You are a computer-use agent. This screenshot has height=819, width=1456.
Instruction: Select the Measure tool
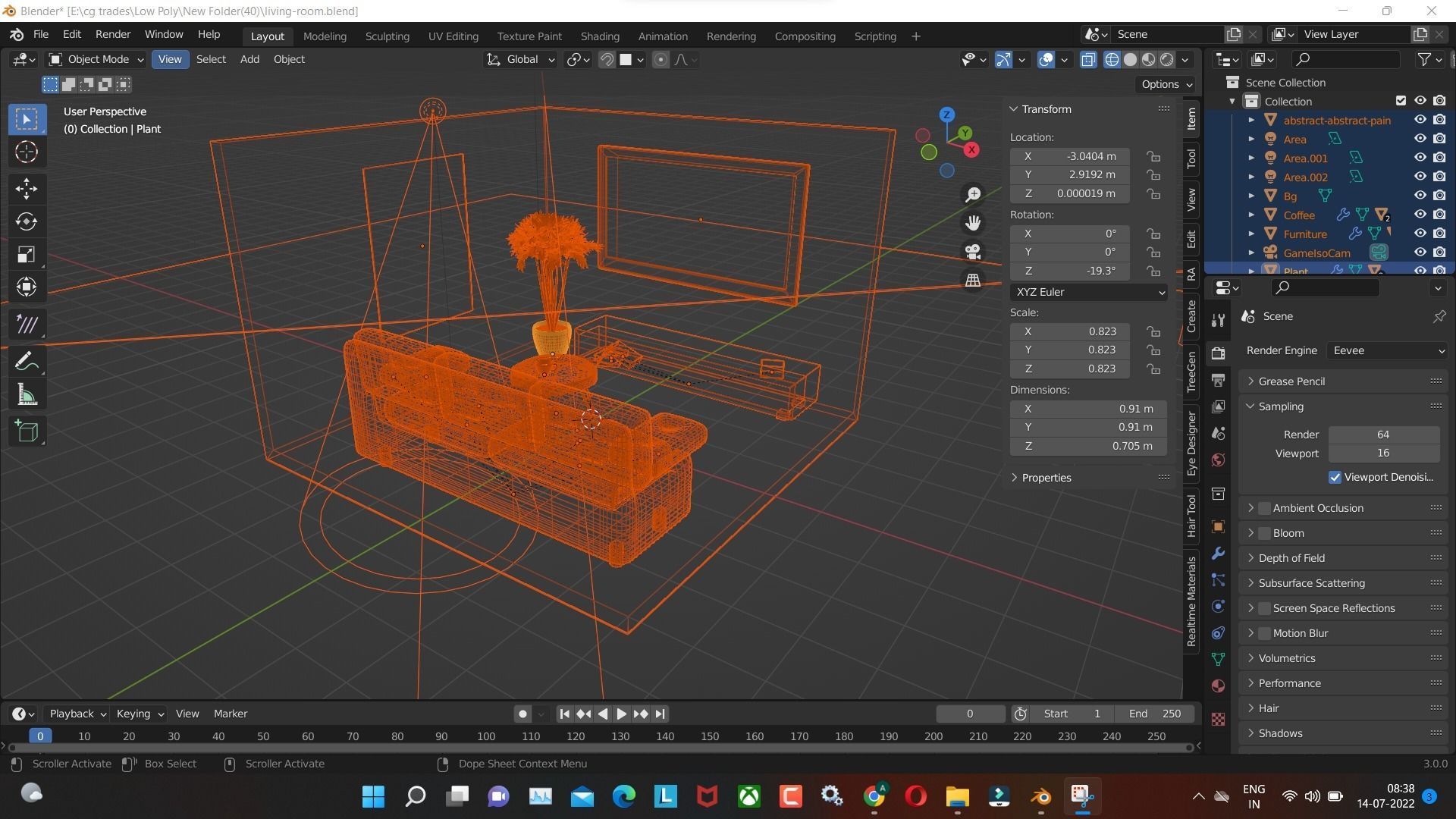click(x=27, y=395)
